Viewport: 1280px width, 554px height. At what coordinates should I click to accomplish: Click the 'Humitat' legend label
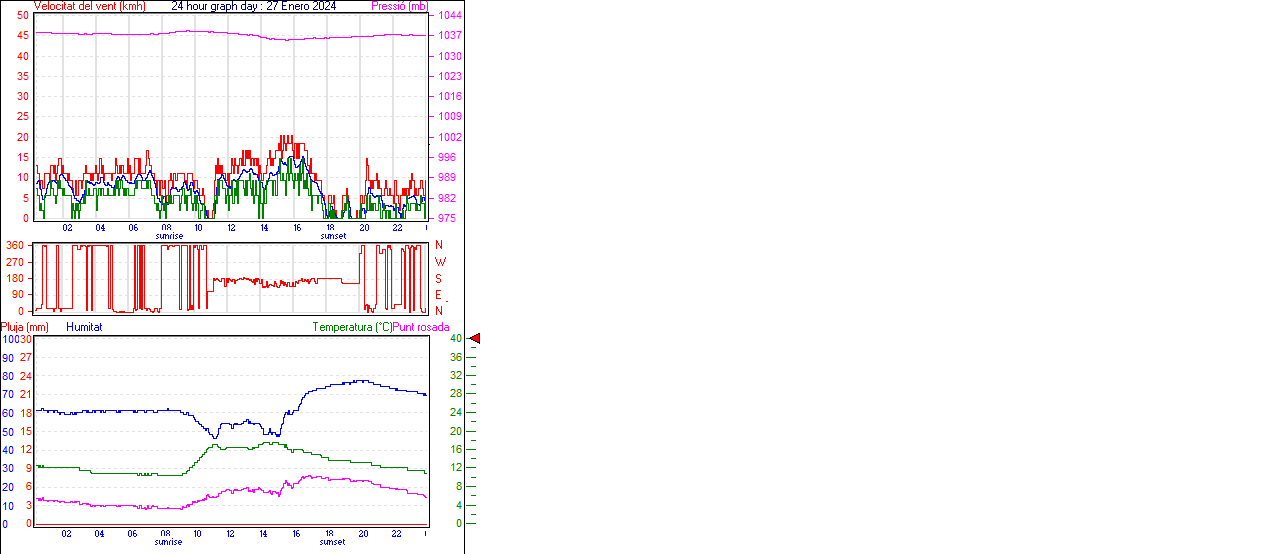[x=84, y=327]
